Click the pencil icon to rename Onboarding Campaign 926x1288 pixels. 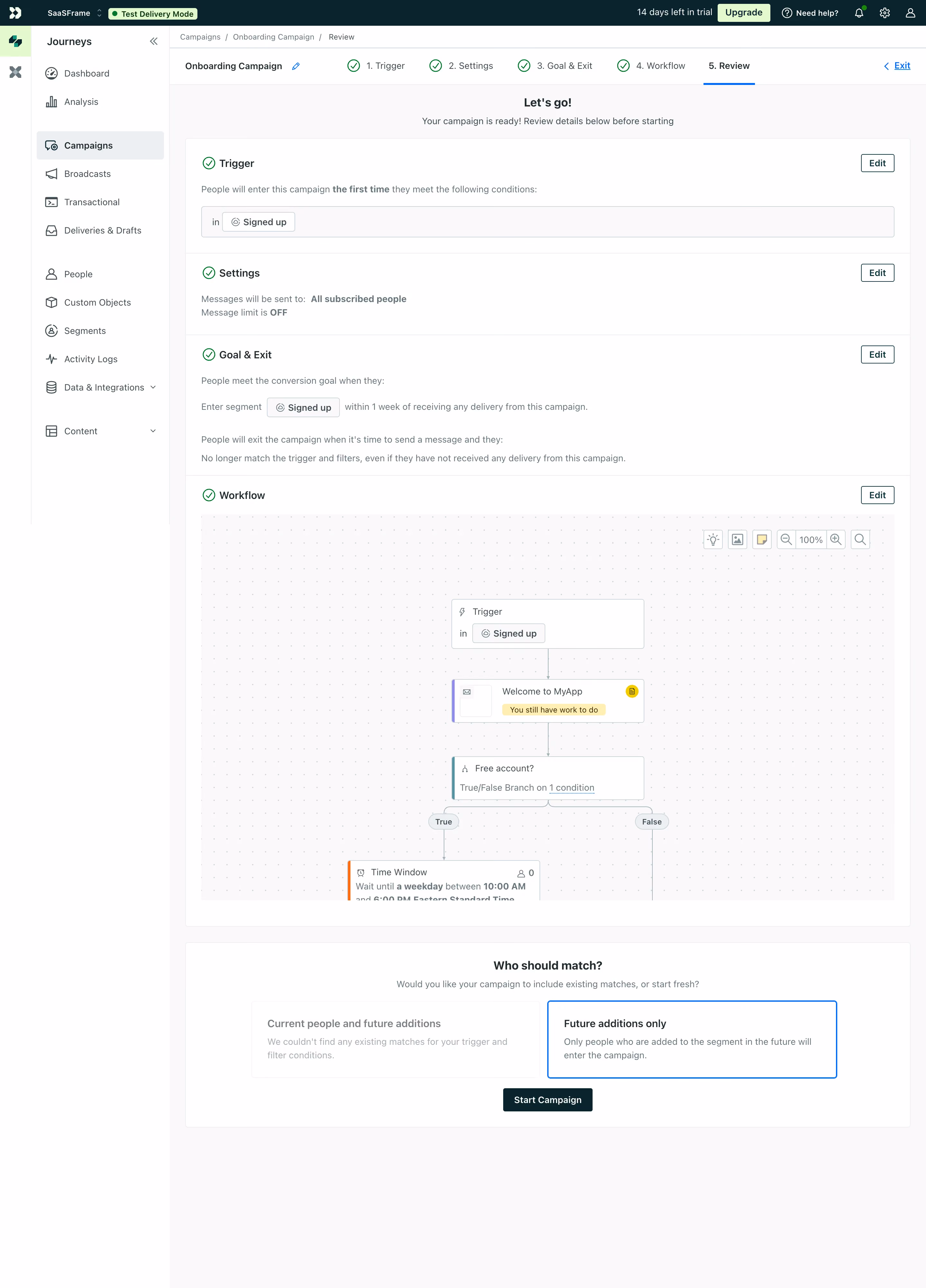tap(296, 67)
